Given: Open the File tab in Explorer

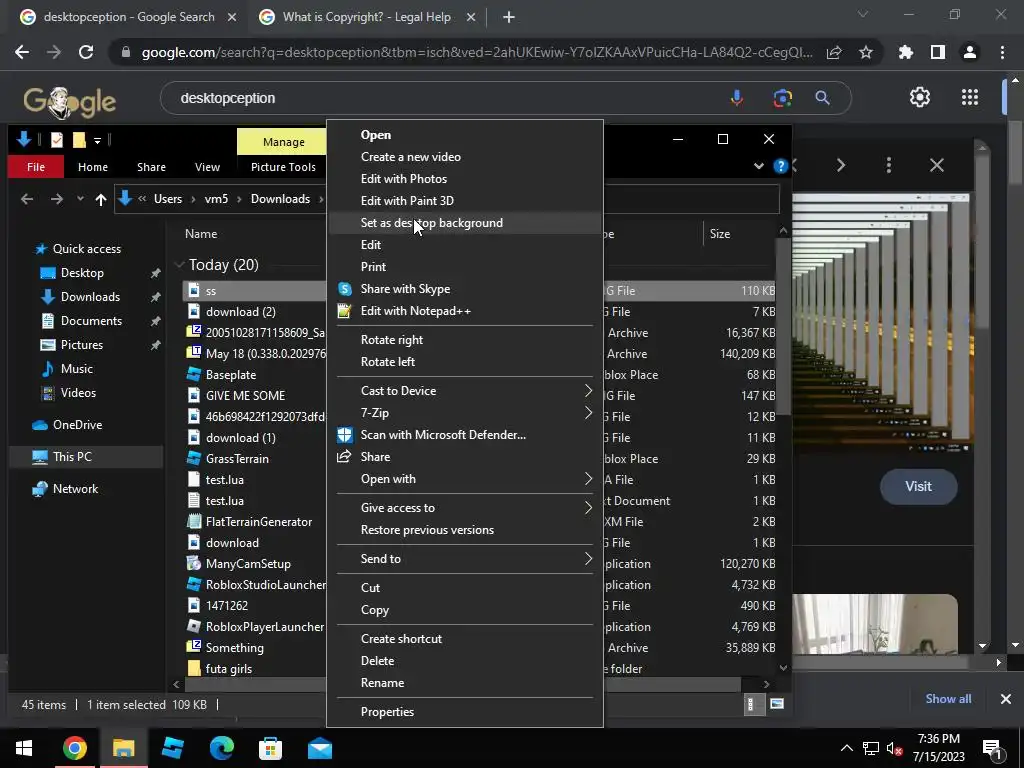Looking at the screenshot, I should pyautogui.click(x=36, y=167).
